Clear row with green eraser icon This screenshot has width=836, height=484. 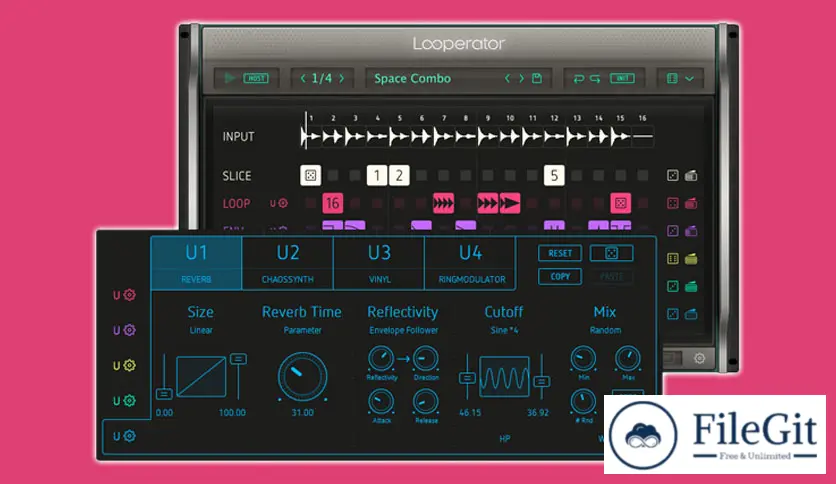[x=691, y=286]
